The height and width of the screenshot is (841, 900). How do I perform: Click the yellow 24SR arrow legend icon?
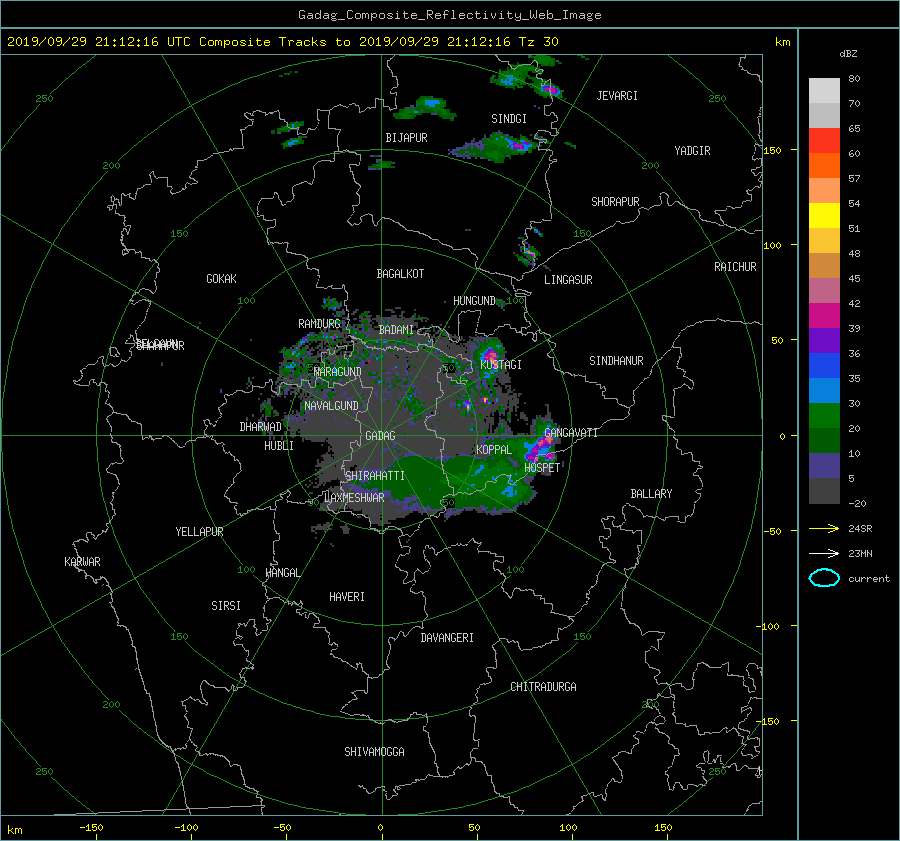pyautogui.click(x=824, y=528)
